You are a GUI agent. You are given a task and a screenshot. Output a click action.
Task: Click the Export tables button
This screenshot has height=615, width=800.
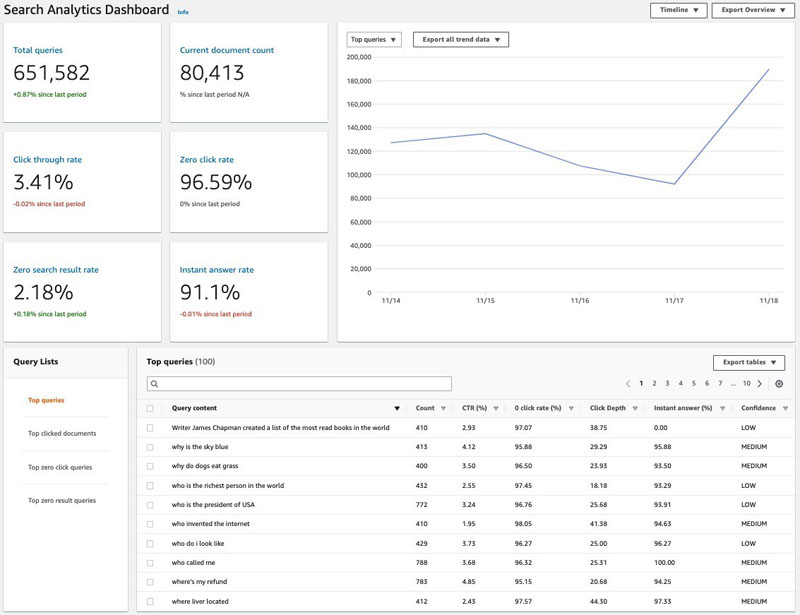(748, 363)
